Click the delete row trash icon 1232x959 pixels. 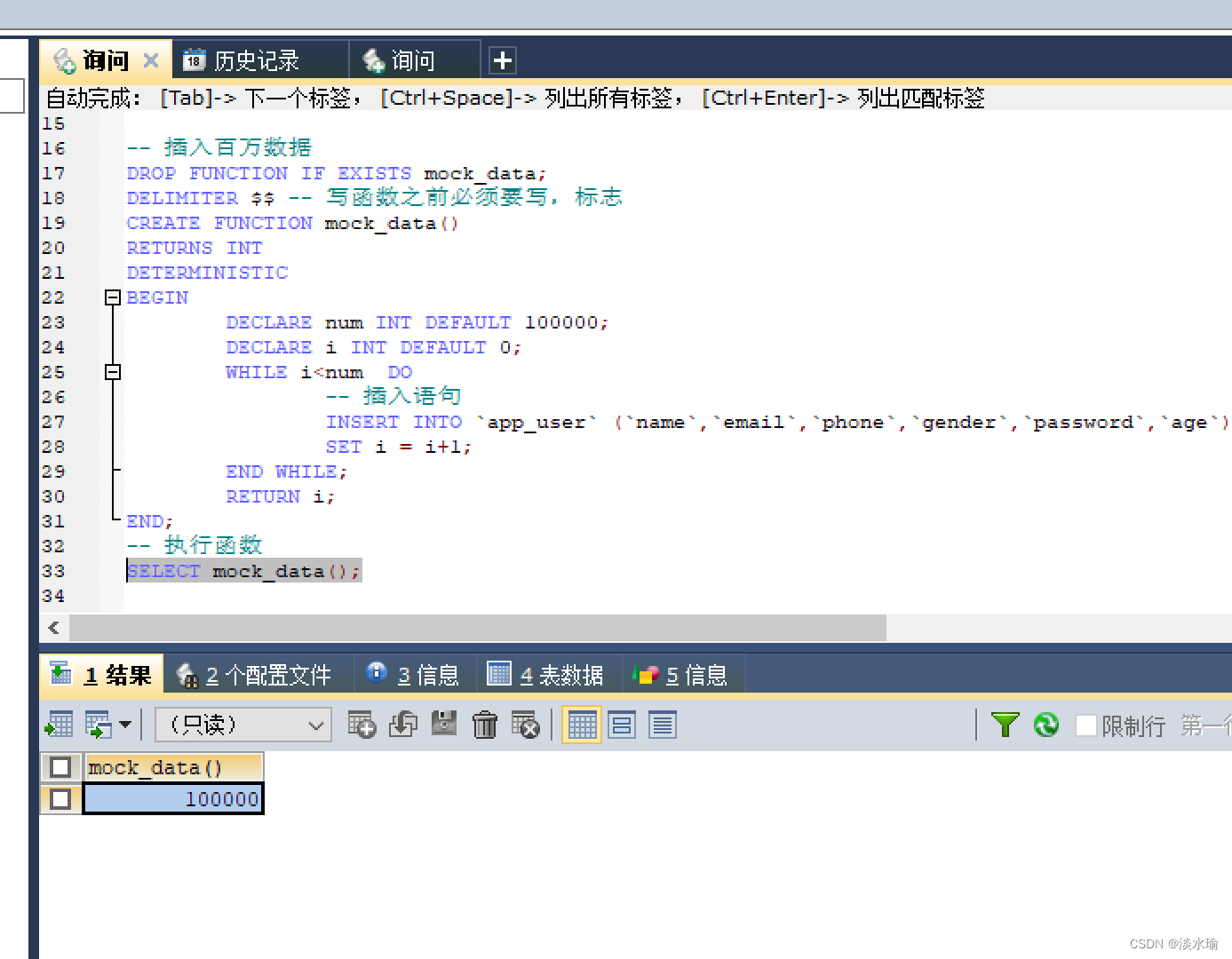click(484, 725)
